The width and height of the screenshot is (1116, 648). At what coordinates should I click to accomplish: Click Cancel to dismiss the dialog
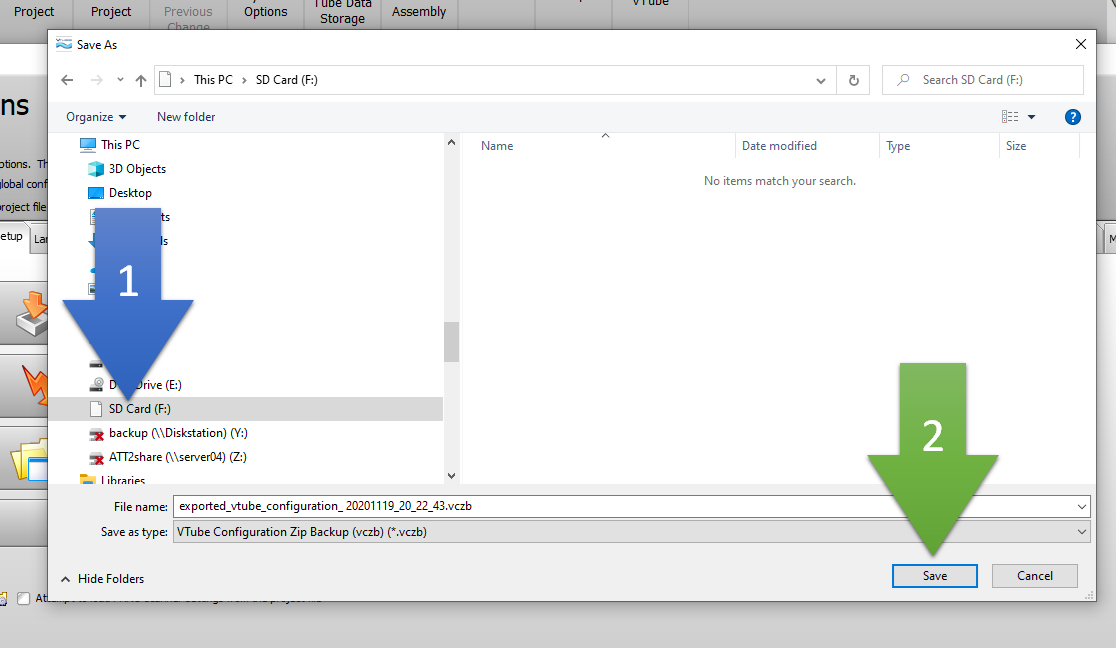pos(1034,576)
